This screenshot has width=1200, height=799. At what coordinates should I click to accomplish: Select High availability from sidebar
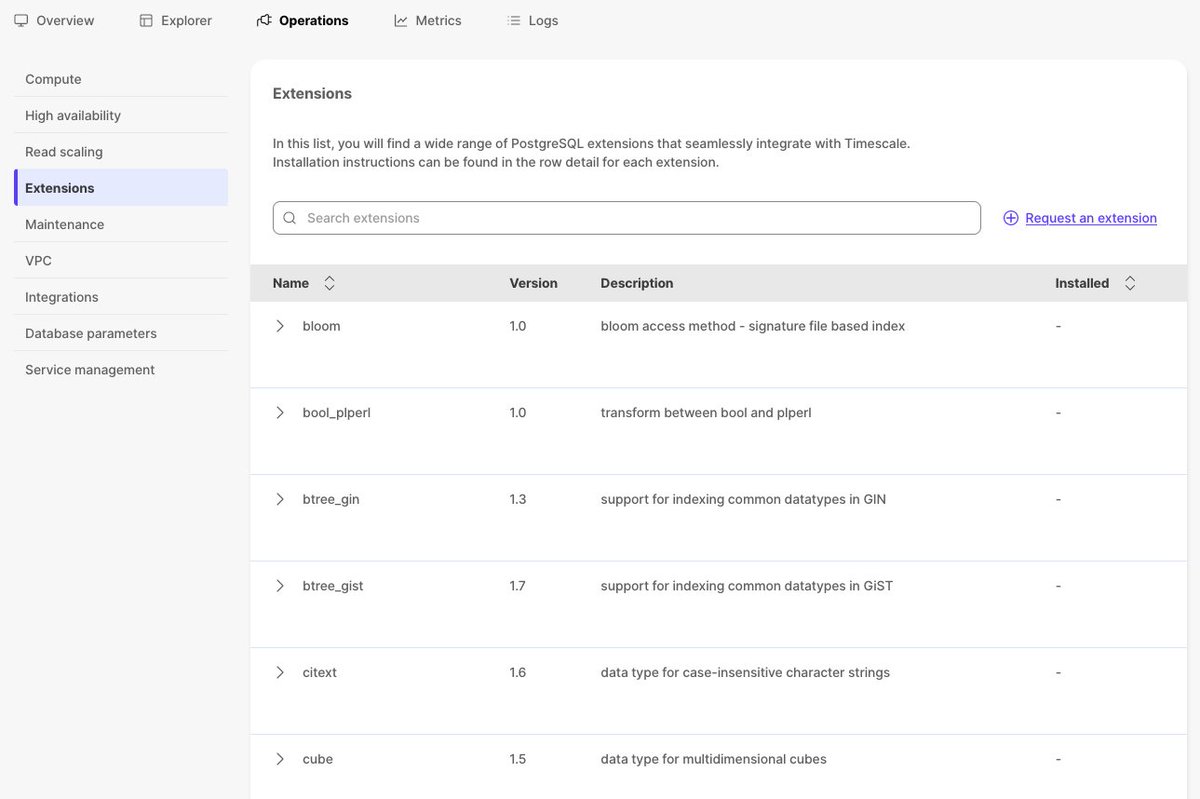[73, 115]
